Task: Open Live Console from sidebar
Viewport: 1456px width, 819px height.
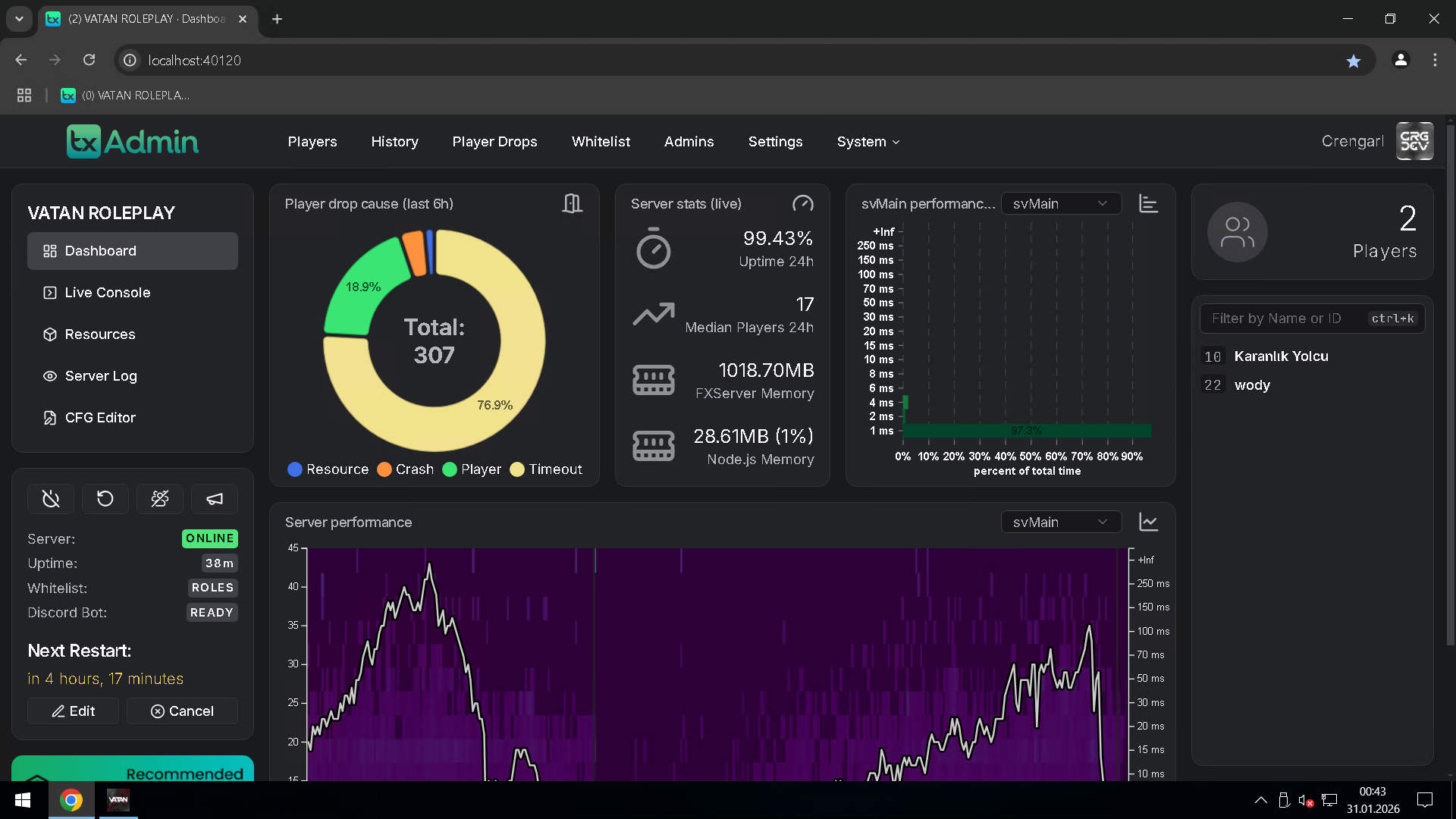Action: [133, 293]
